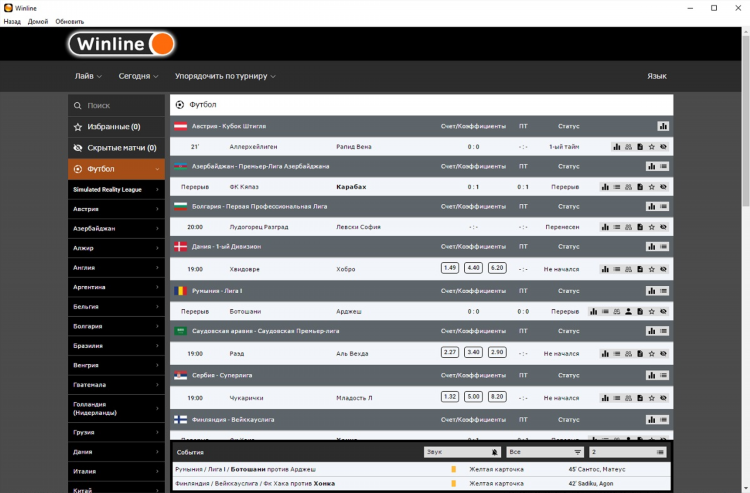Image resolution: width=750 pixels, height=493 pixels.
Task: Select 8.20 odds for Младость Л win
Action: [x=497, y=396]
